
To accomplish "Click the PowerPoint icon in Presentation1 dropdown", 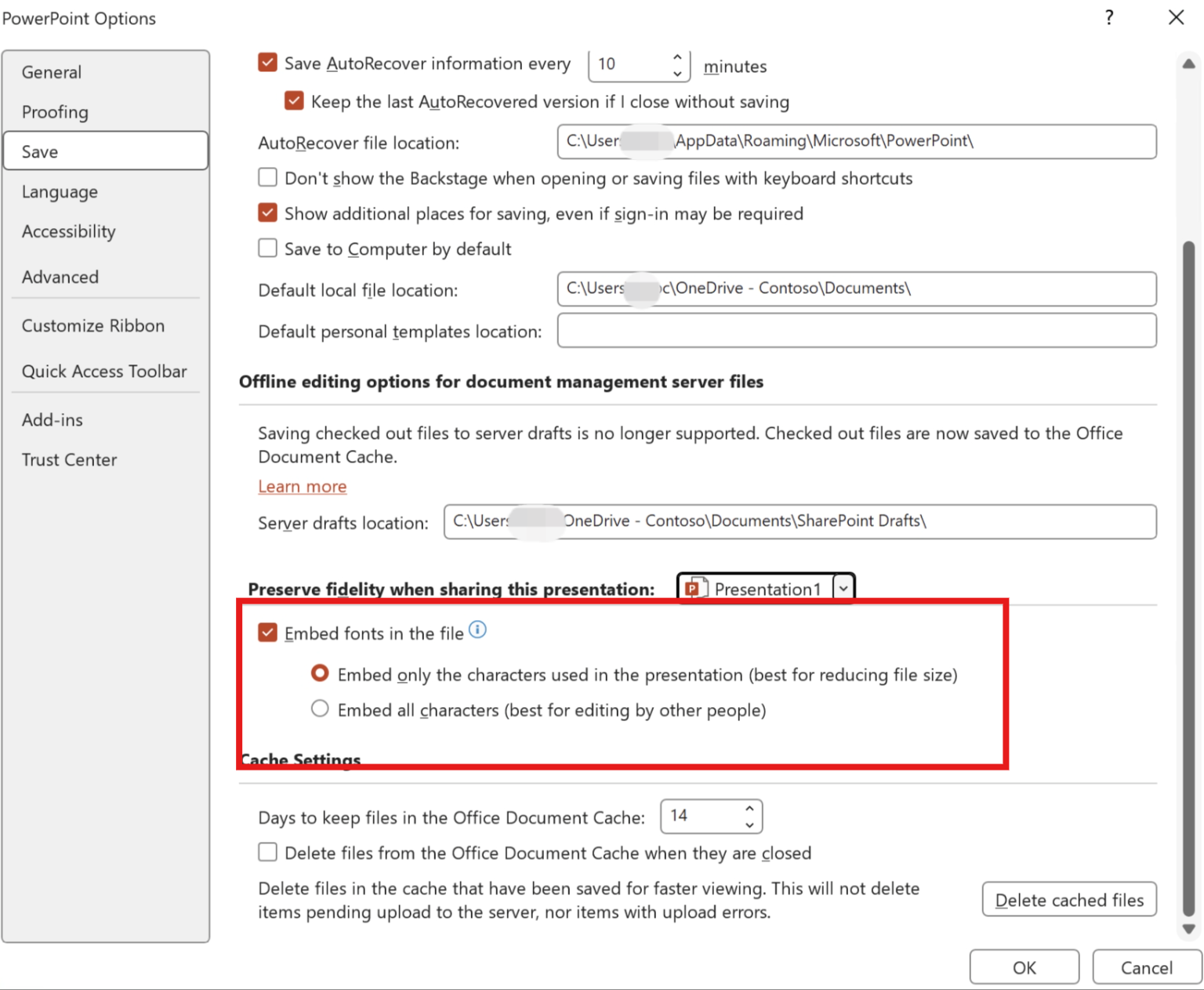I will tap(695, 588).
